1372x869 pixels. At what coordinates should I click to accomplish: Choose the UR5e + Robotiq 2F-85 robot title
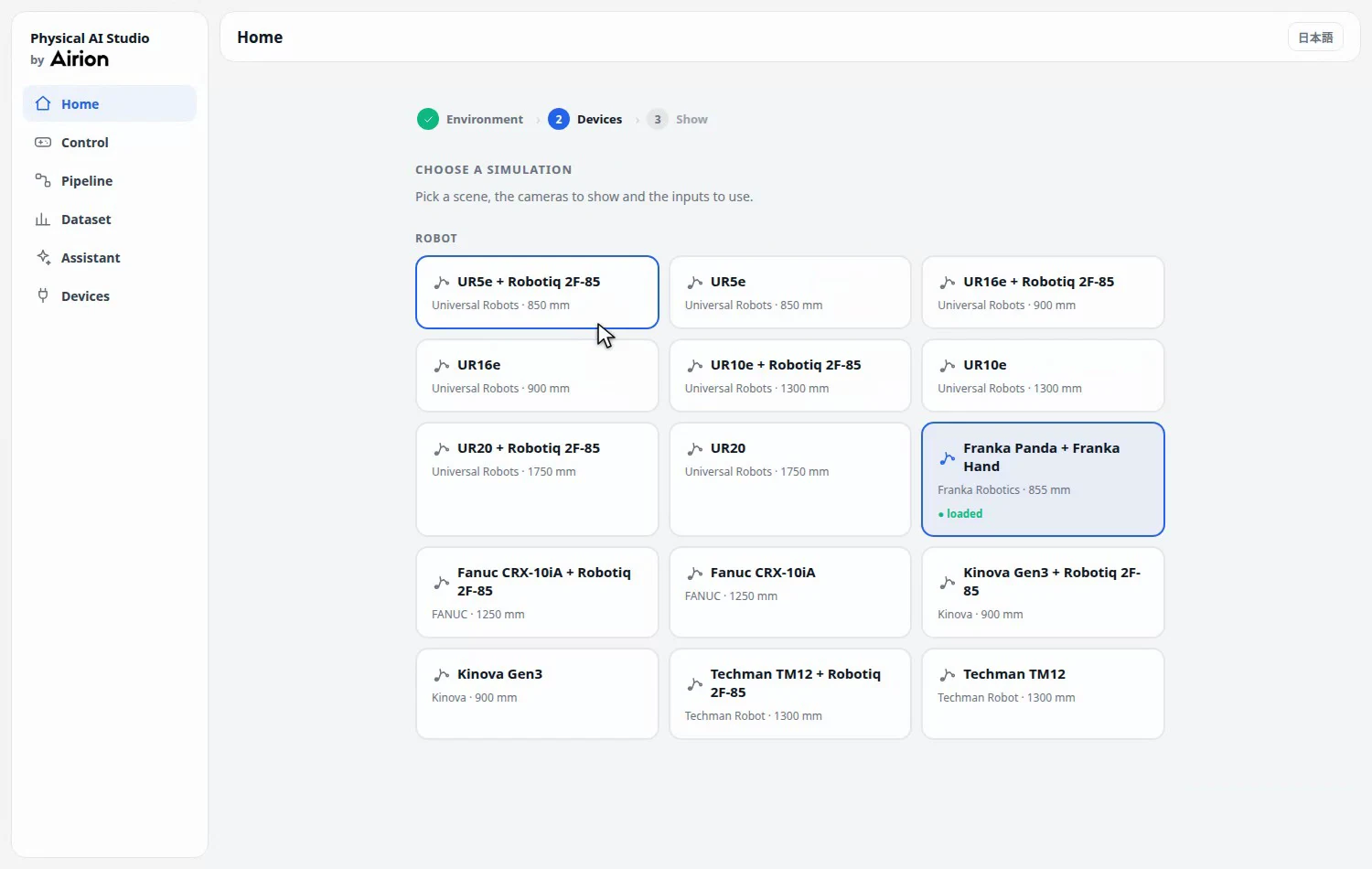(529, 282)
